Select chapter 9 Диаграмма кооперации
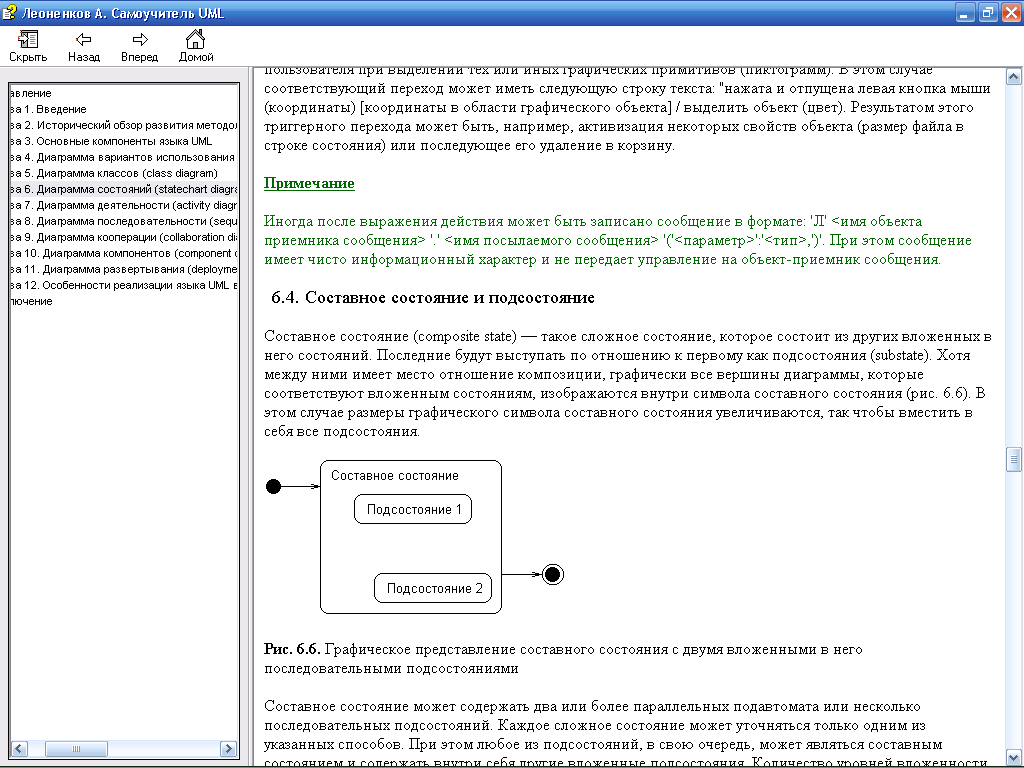 coord(124,237)
